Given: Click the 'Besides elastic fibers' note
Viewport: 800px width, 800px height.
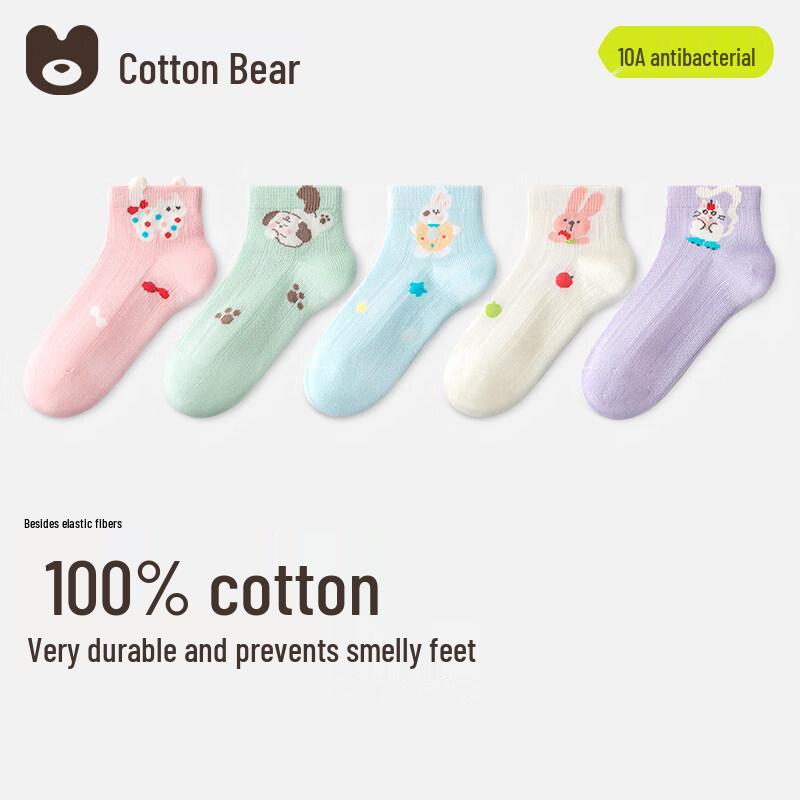Looking at the screenshot, I should point(73,523).
